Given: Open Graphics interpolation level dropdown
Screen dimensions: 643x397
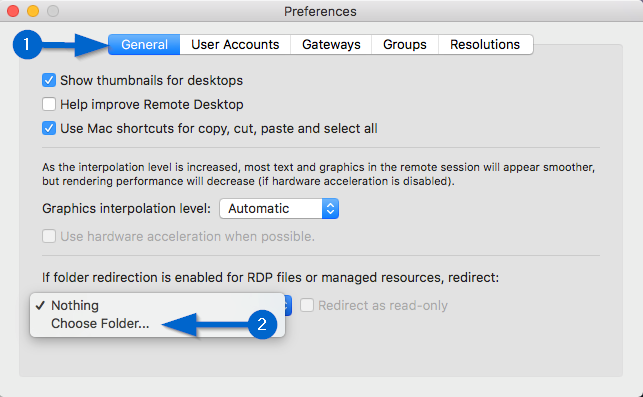Looking at the screenshot, I should point(279,208).
